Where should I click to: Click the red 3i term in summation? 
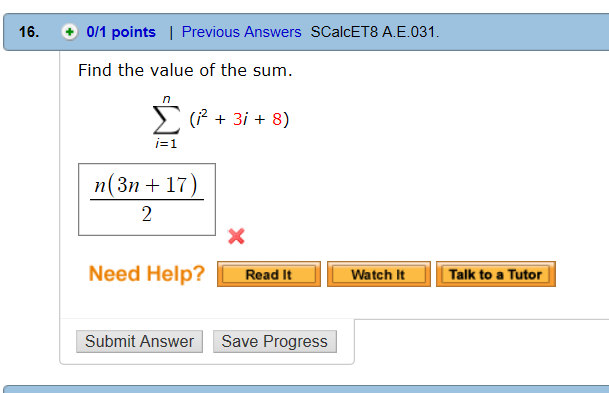[x=240, y=119]
